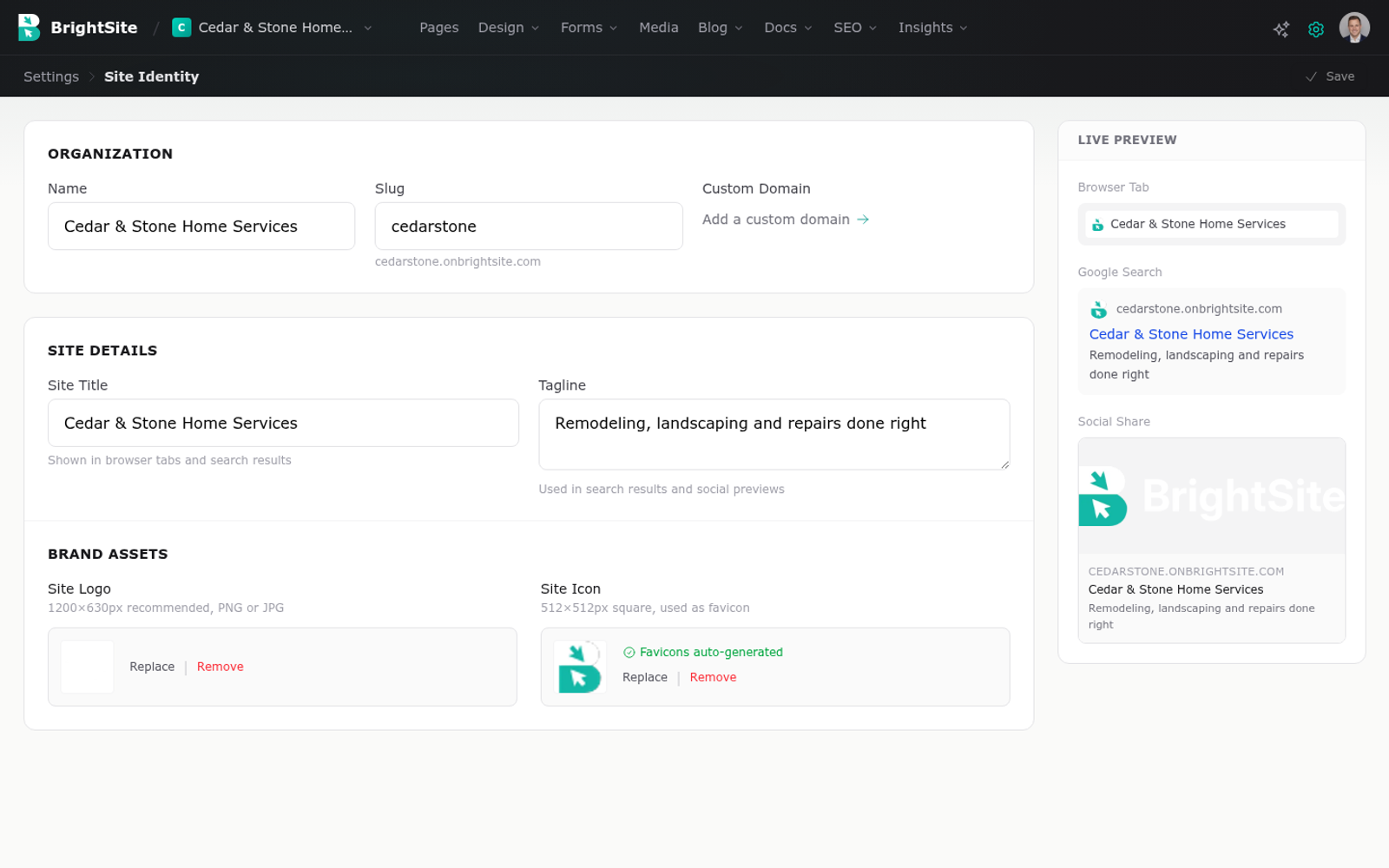Open the Forms dropdown menu
The width and height of the screenshot is (1389, 868).
pyautogui.click(x=589, y=28)
